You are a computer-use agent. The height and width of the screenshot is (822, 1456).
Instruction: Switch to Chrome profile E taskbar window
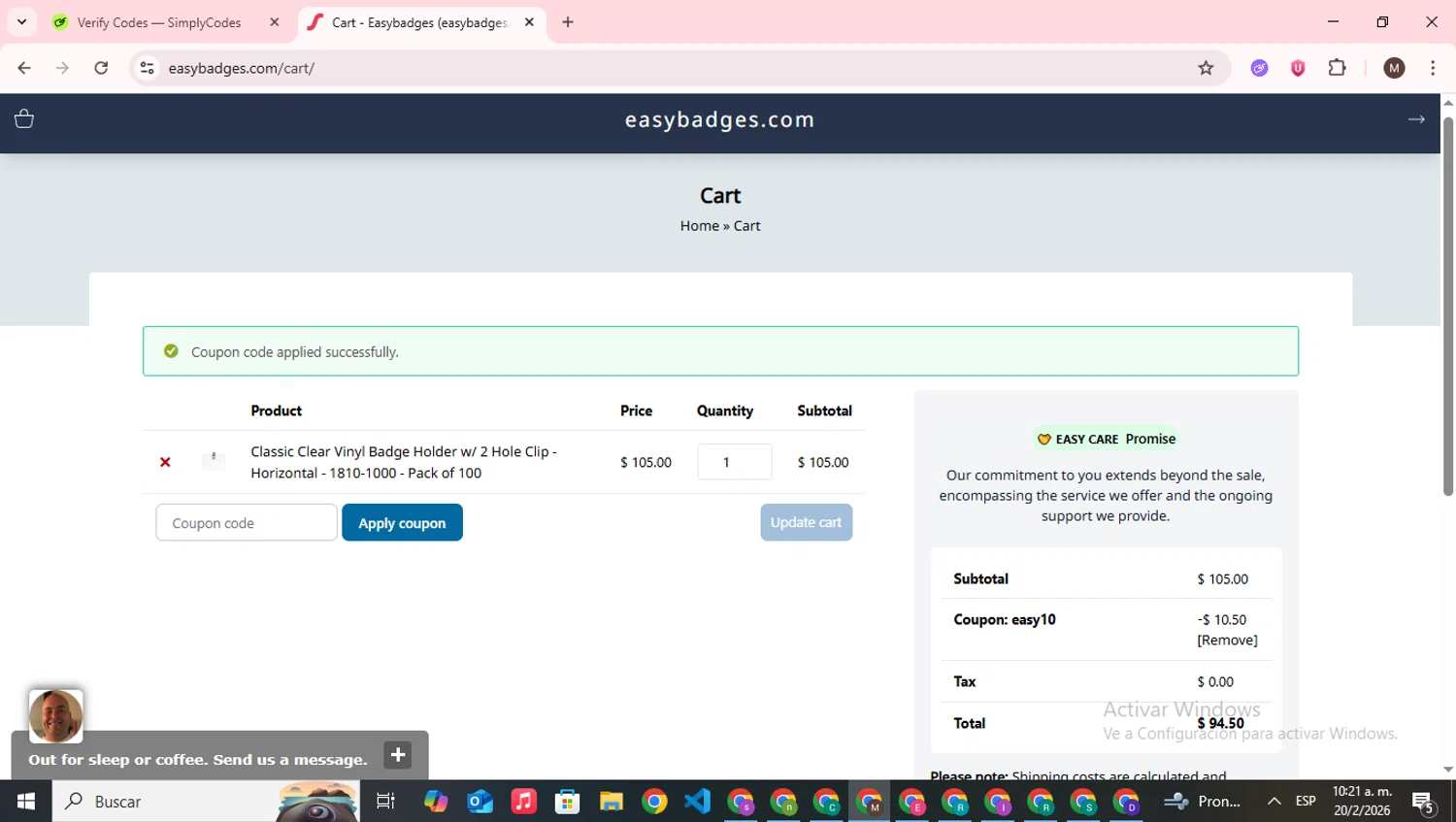pyautogui.click(x=912, y=802)
